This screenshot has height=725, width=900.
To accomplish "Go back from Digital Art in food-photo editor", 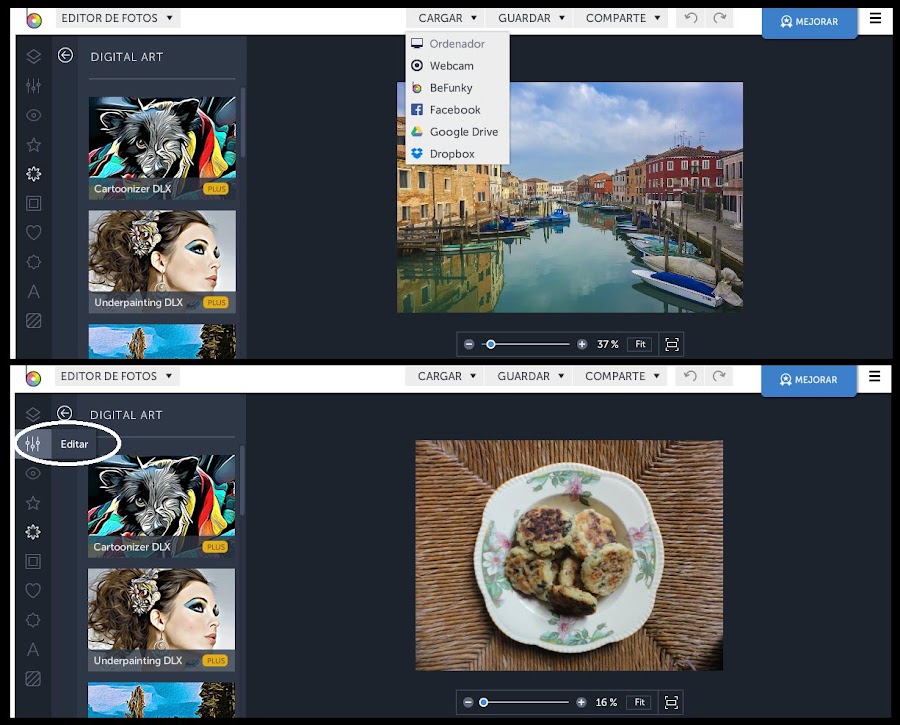I will pyautogui.click(x=65, y=413).
